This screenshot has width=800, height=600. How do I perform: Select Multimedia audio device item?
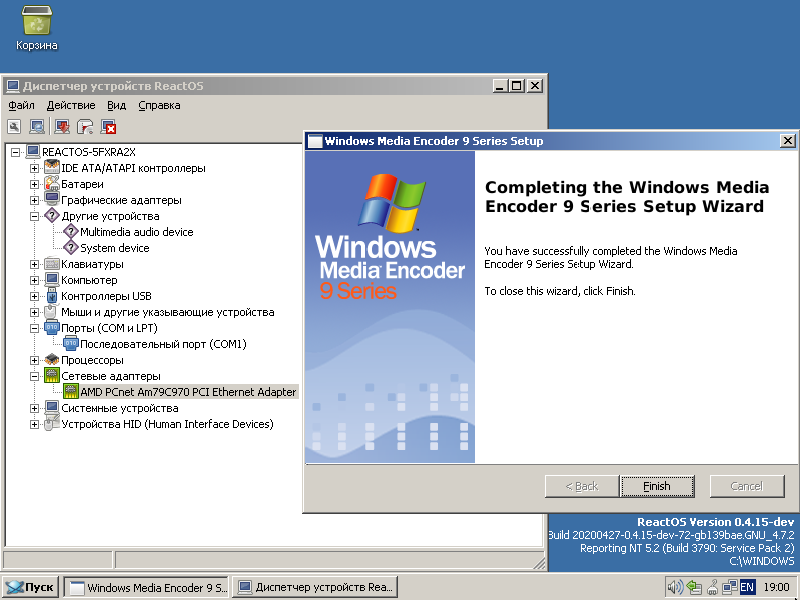136,232
